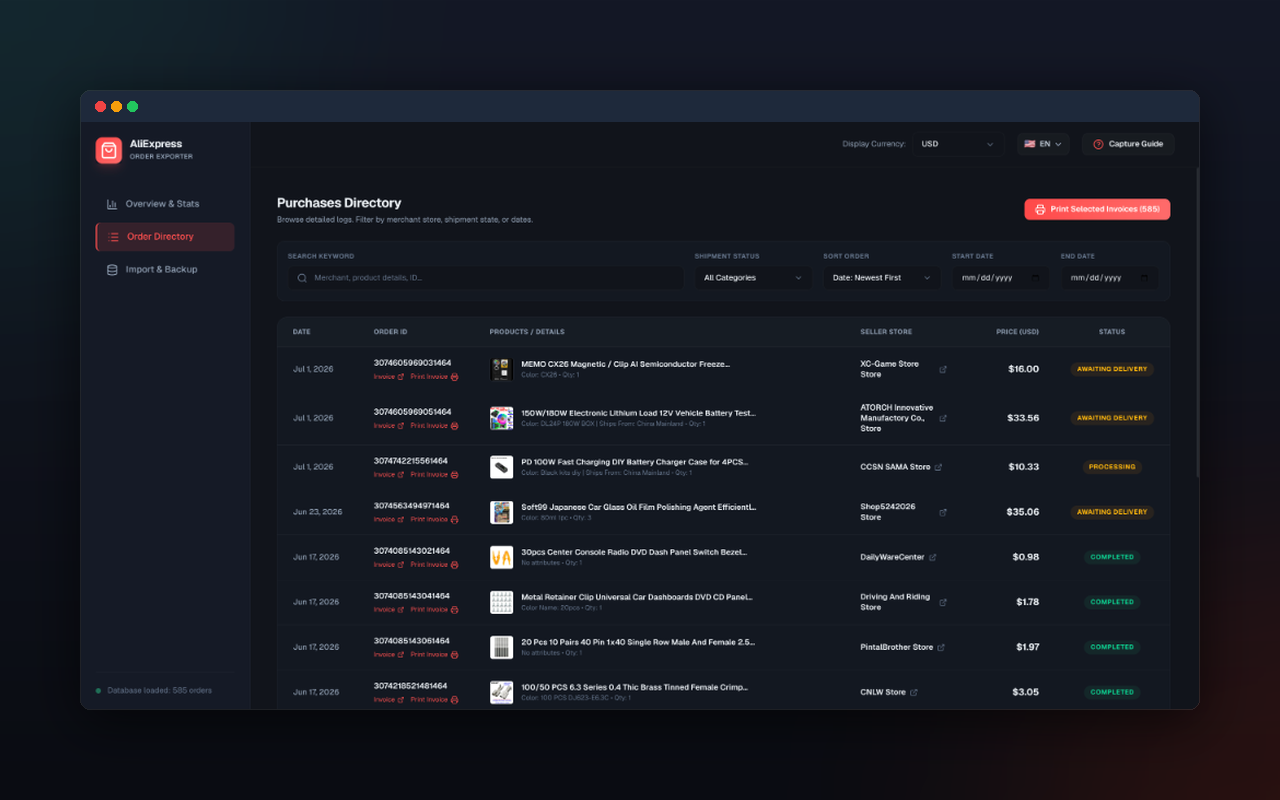The width and height of the screenshot is (1280, 800).
Task: Expand the Sort Order Newest First dropdown
Action: click(x=881, y=278)
